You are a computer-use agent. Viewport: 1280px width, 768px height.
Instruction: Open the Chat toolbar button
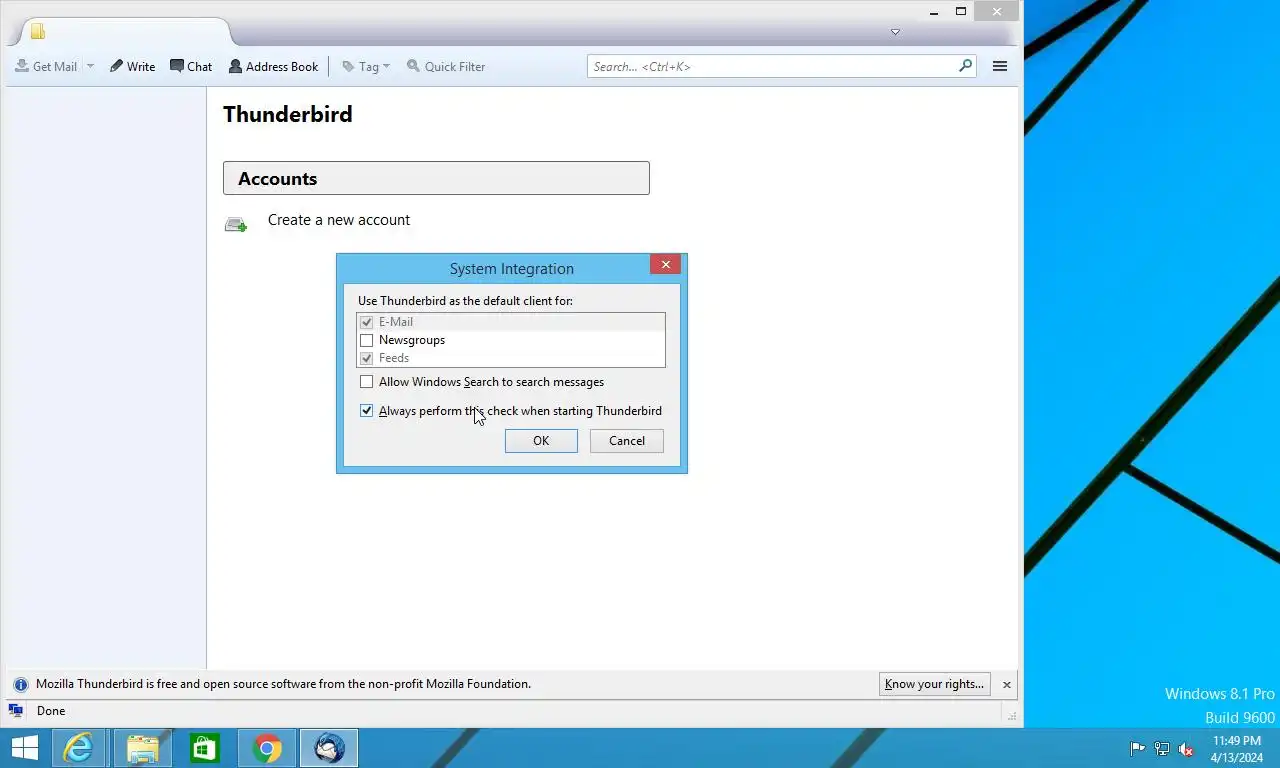[x=191, y=66]
